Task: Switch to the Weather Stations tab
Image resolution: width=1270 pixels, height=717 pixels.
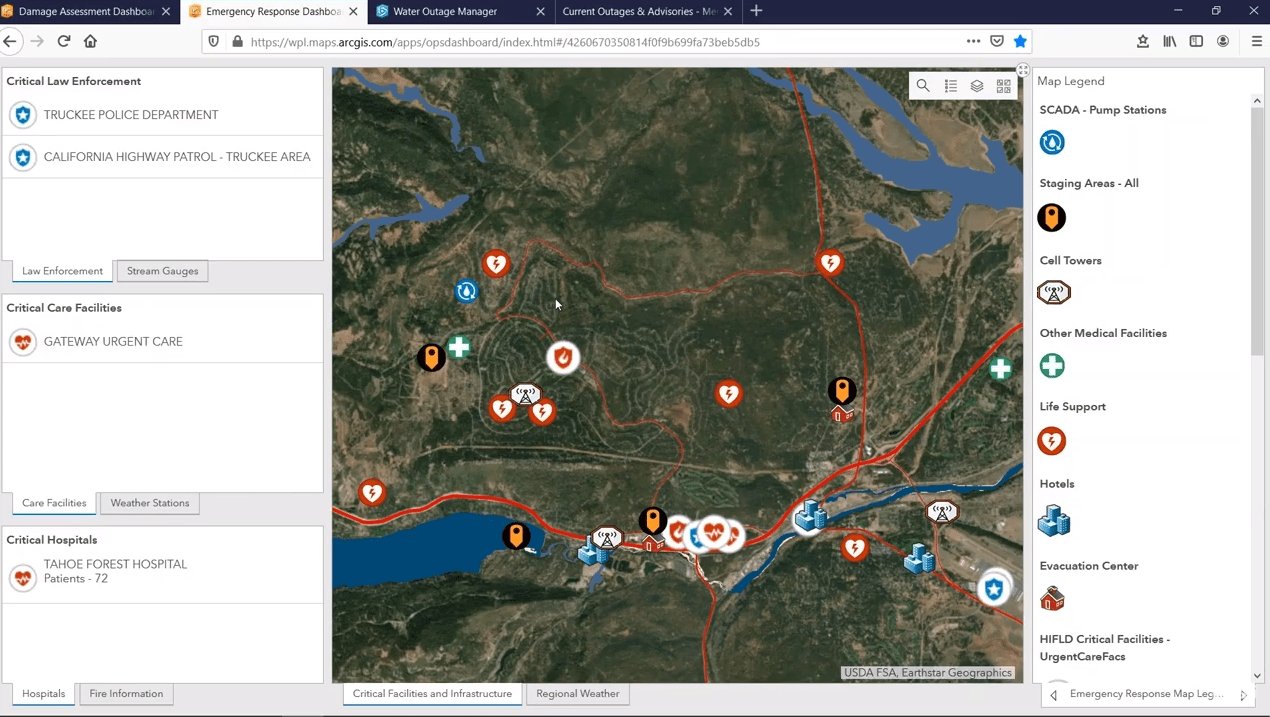Action: click(x=150, y=503)
